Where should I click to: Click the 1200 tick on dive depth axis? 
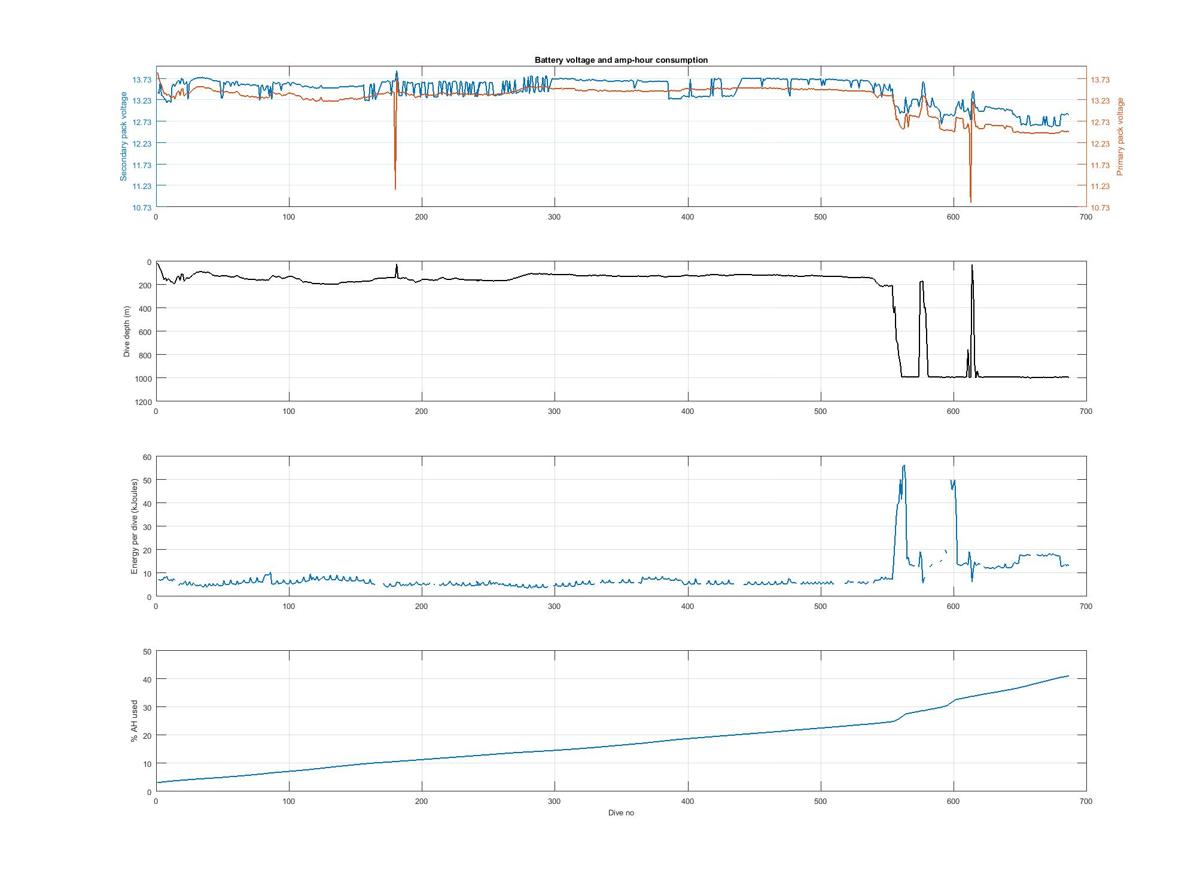[x=143, y=401]
